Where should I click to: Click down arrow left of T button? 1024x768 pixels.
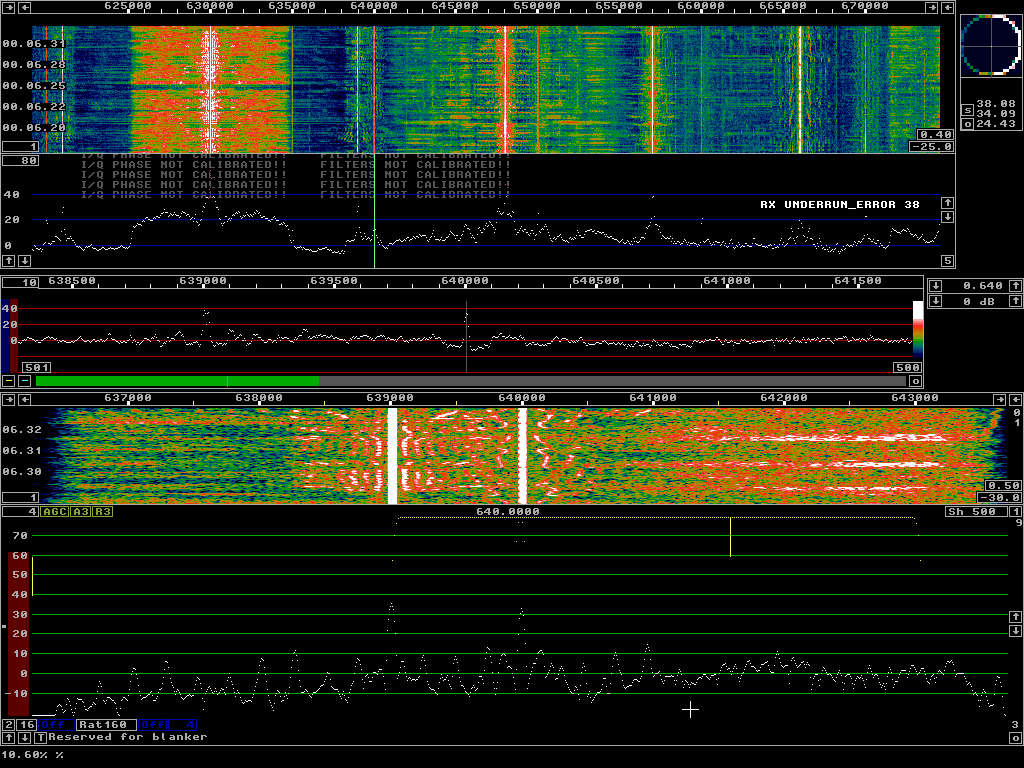pyautogui.click(x=24, y=737)
